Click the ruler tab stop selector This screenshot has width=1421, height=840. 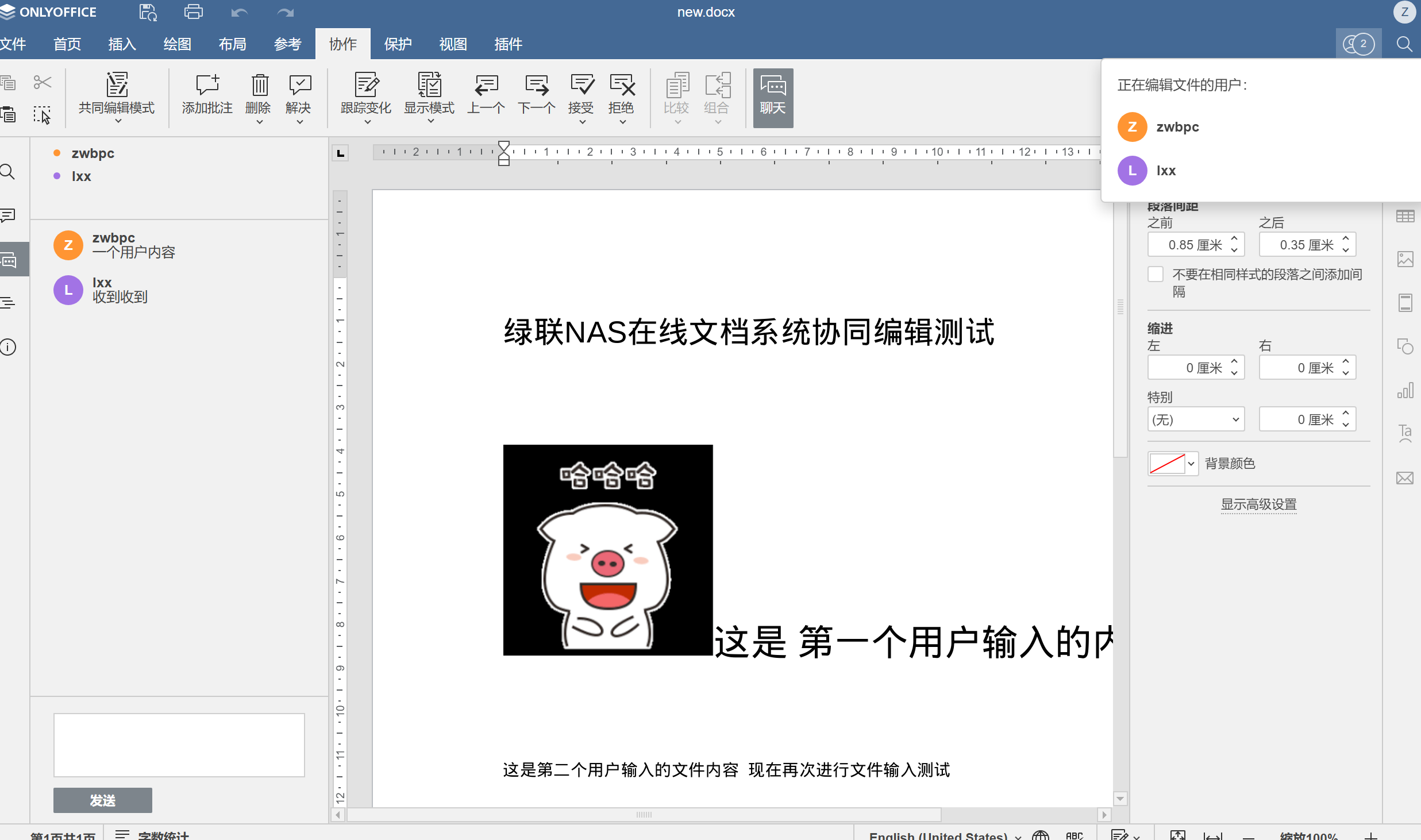pyautogui.click(x=340, y=153)
